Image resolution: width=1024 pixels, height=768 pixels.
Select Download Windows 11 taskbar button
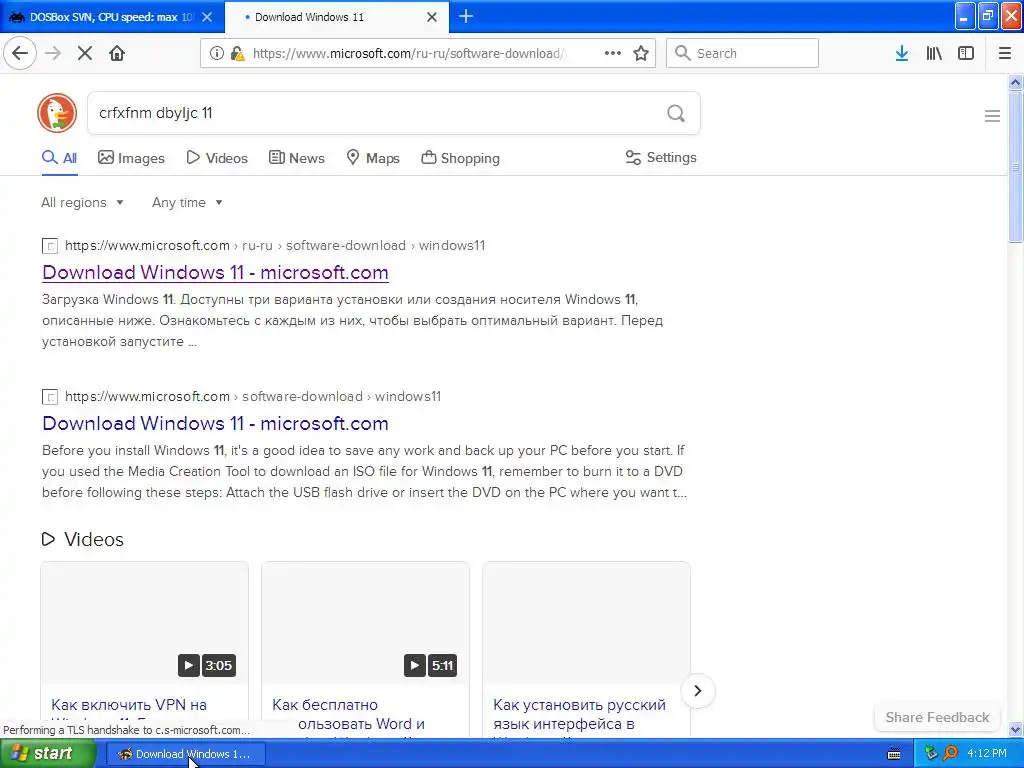click(x=185, y=754)
